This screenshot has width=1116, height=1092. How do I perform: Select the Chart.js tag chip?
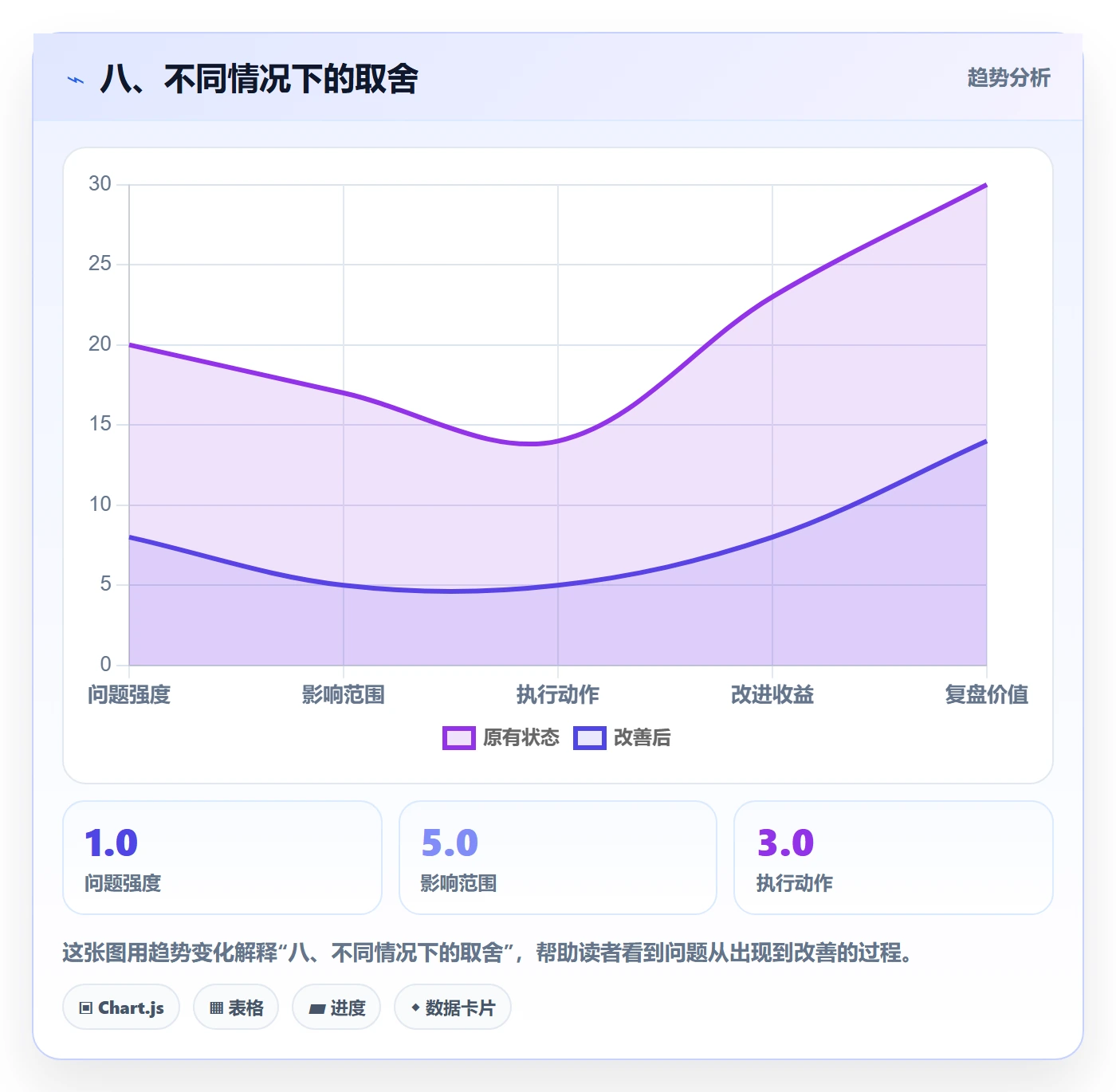click(121, 1008)
